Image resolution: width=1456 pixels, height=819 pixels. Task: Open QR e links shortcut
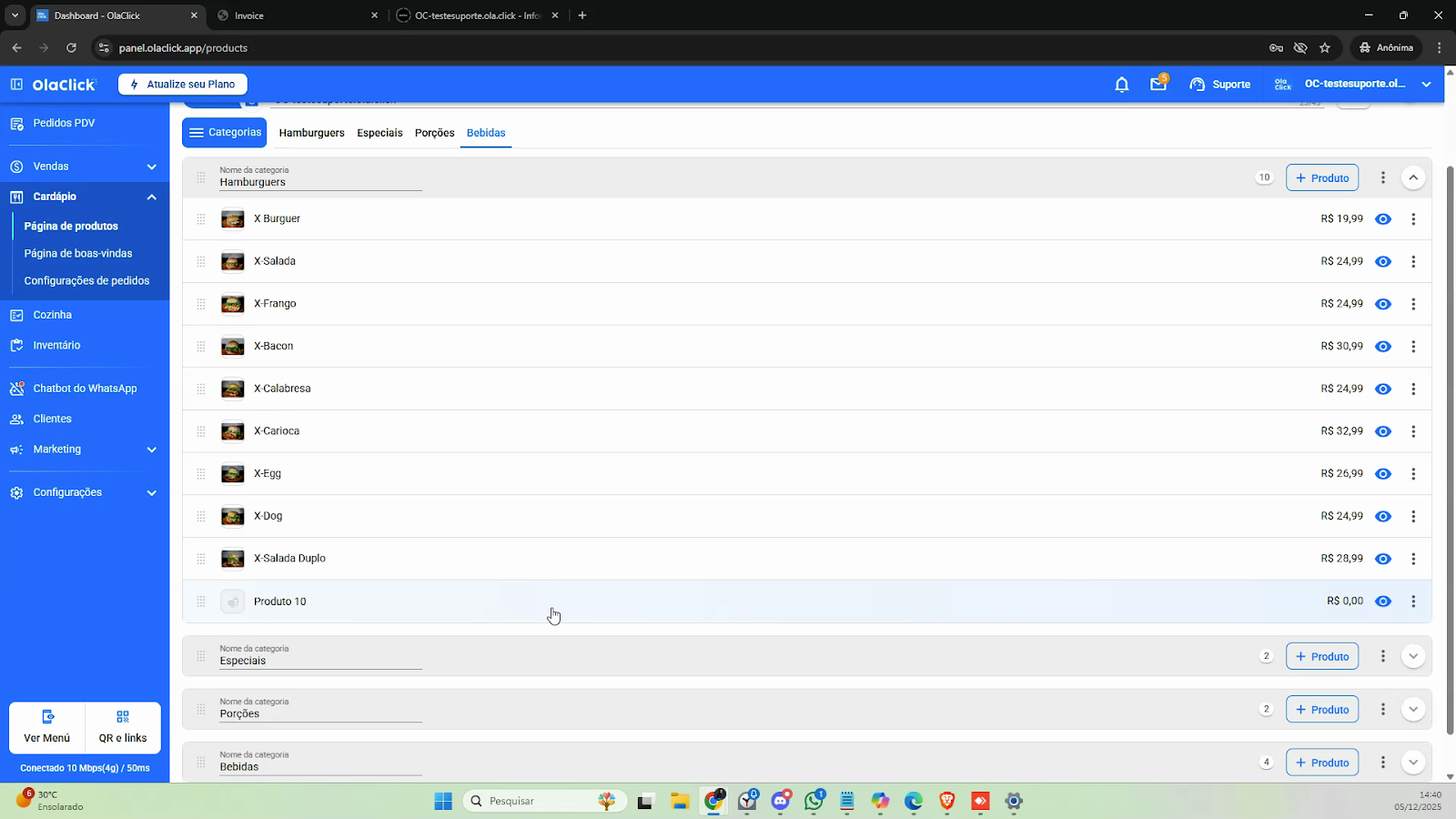(123, 727)
